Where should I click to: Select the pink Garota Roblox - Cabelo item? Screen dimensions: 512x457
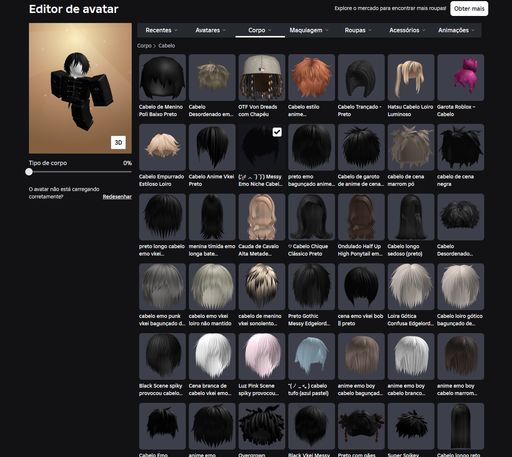(460, 77)
